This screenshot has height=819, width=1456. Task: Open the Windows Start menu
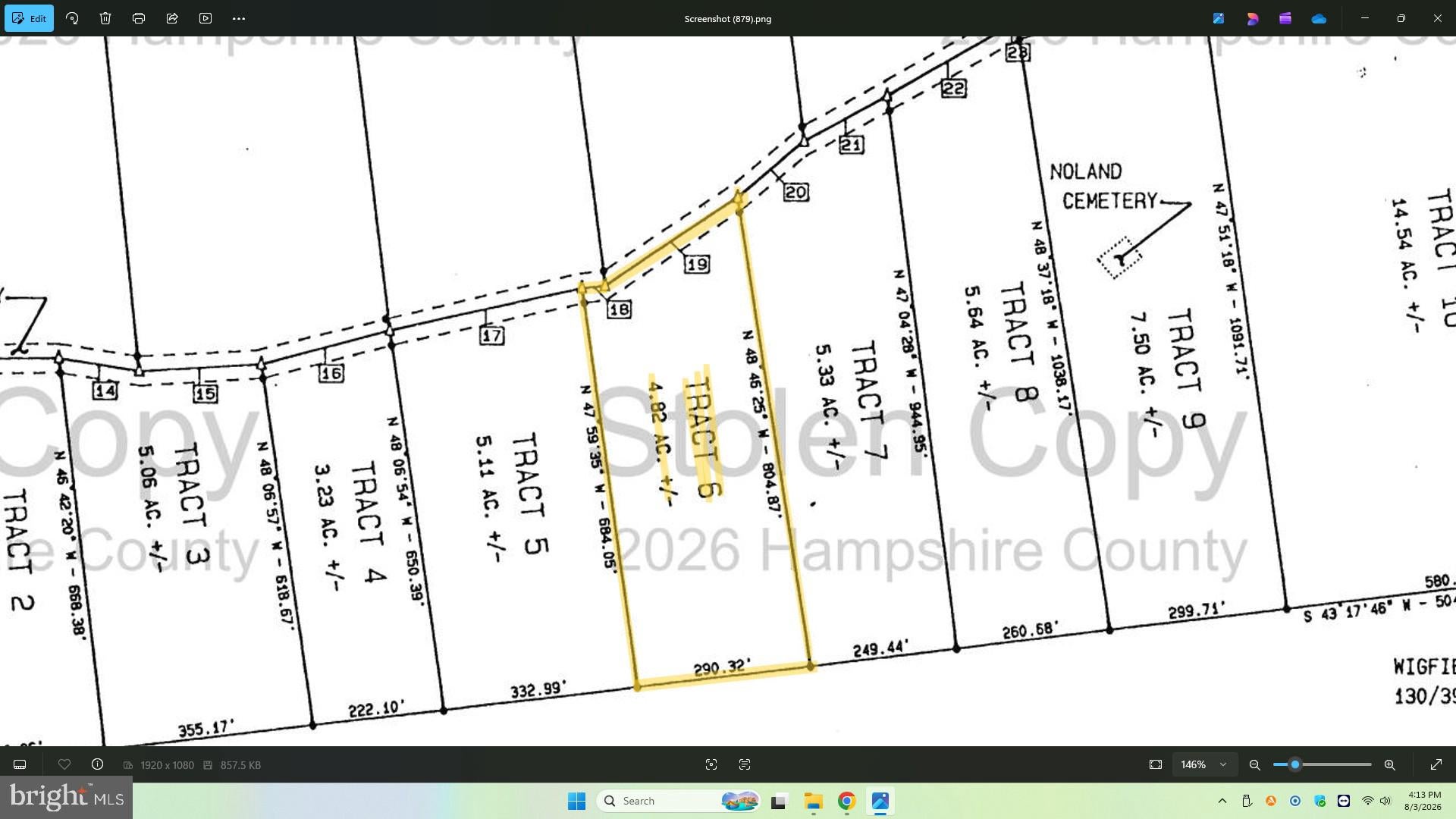point(576,801)
